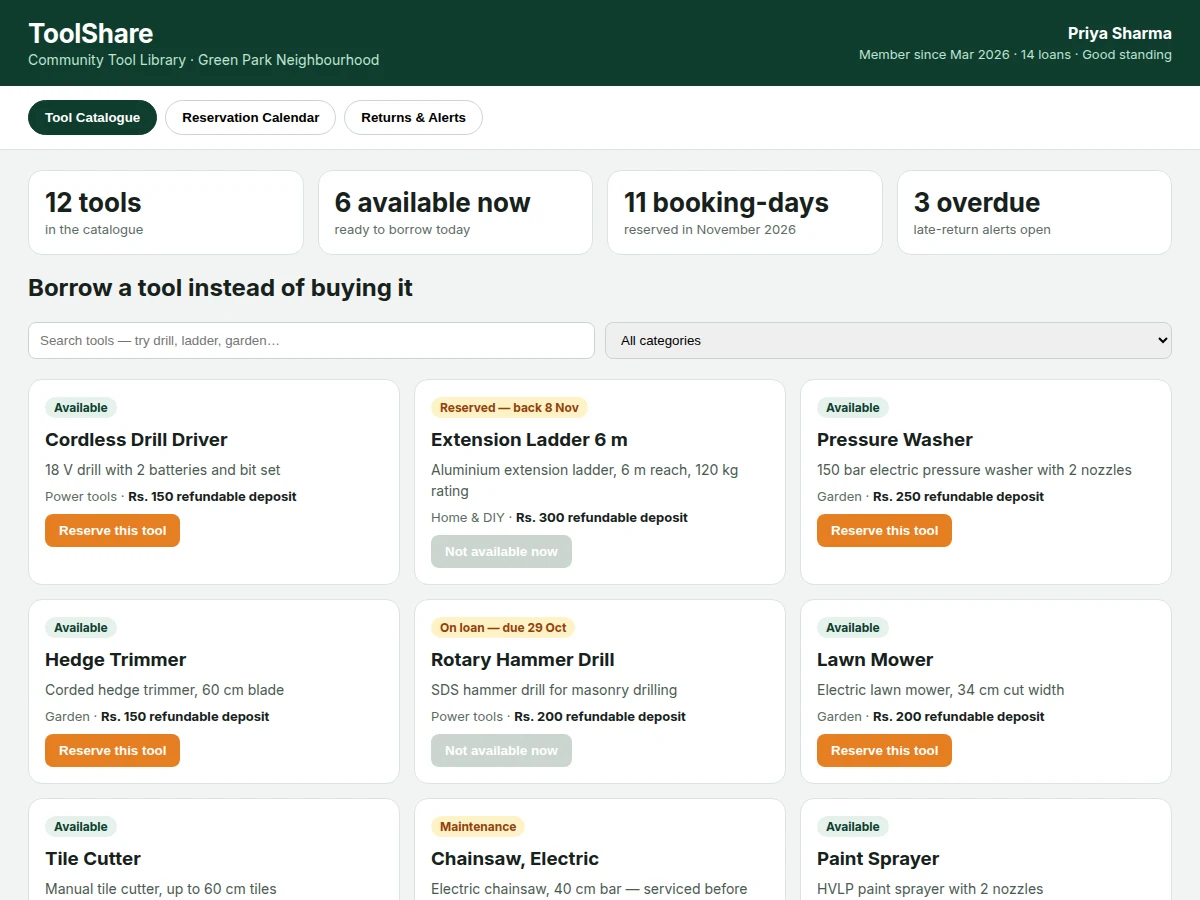
Task: Reserve the Pressure Washer
Action: coord(884,530)
